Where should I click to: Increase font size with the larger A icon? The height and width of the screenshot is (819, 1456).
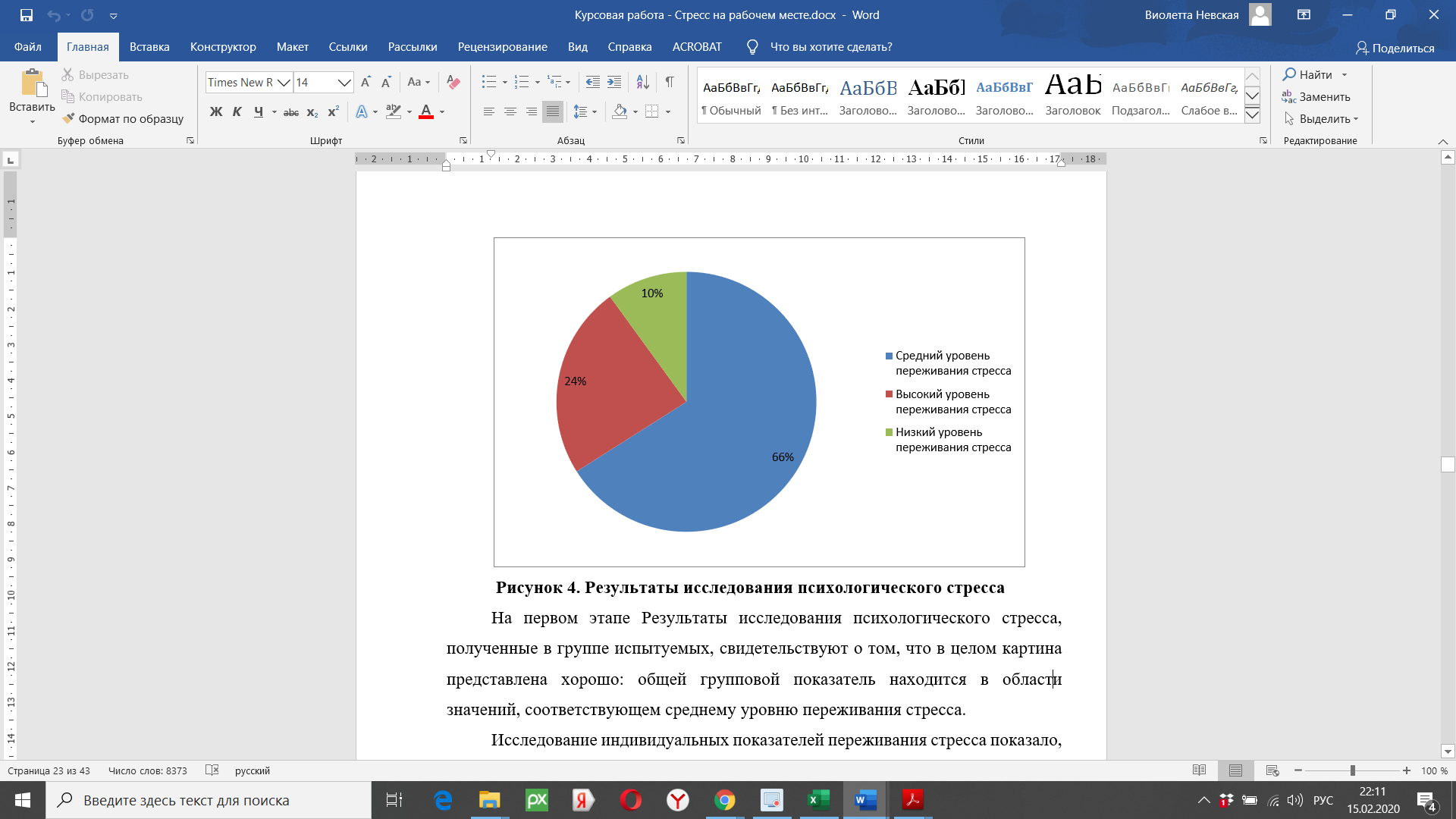coord(366,82)
